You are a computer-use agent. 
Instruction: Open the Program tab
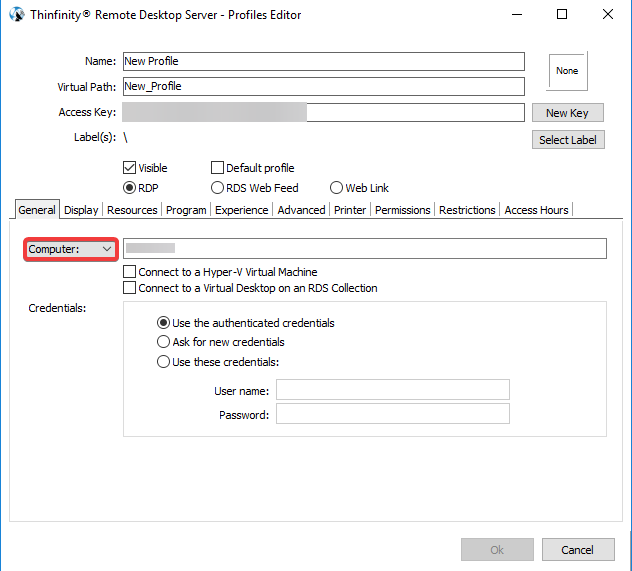pyautogui.click(x=186, y=210)
